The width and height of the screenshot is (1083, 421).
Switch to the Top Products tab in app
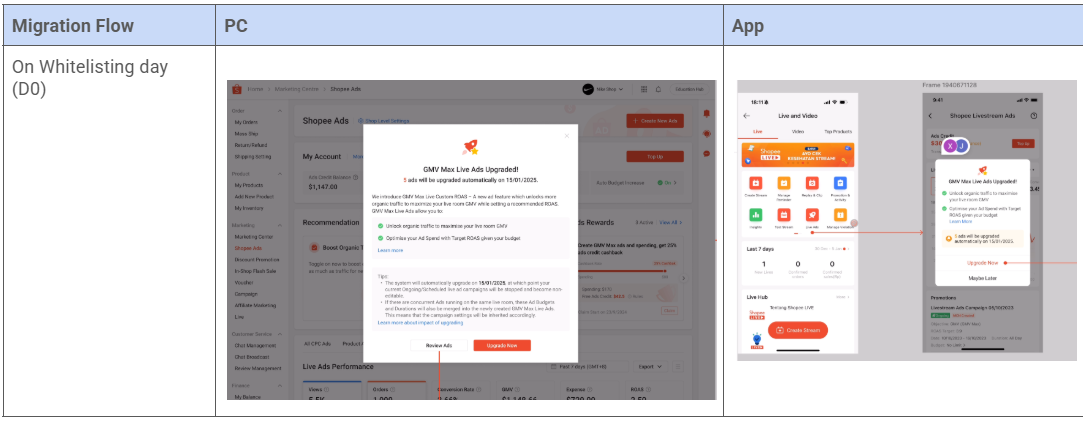pyautogui.click(x=837, y=131)
